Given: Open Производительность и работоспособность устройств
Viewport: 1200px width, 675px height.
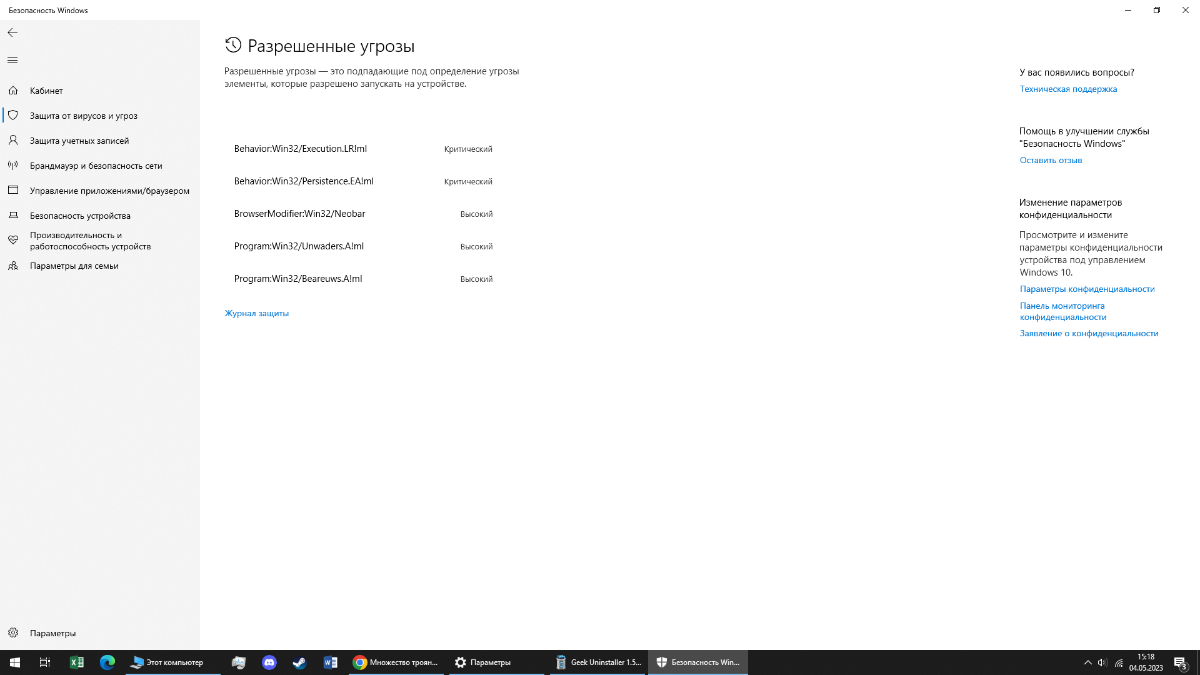Looking at the screenshot, I should [100, 240].
